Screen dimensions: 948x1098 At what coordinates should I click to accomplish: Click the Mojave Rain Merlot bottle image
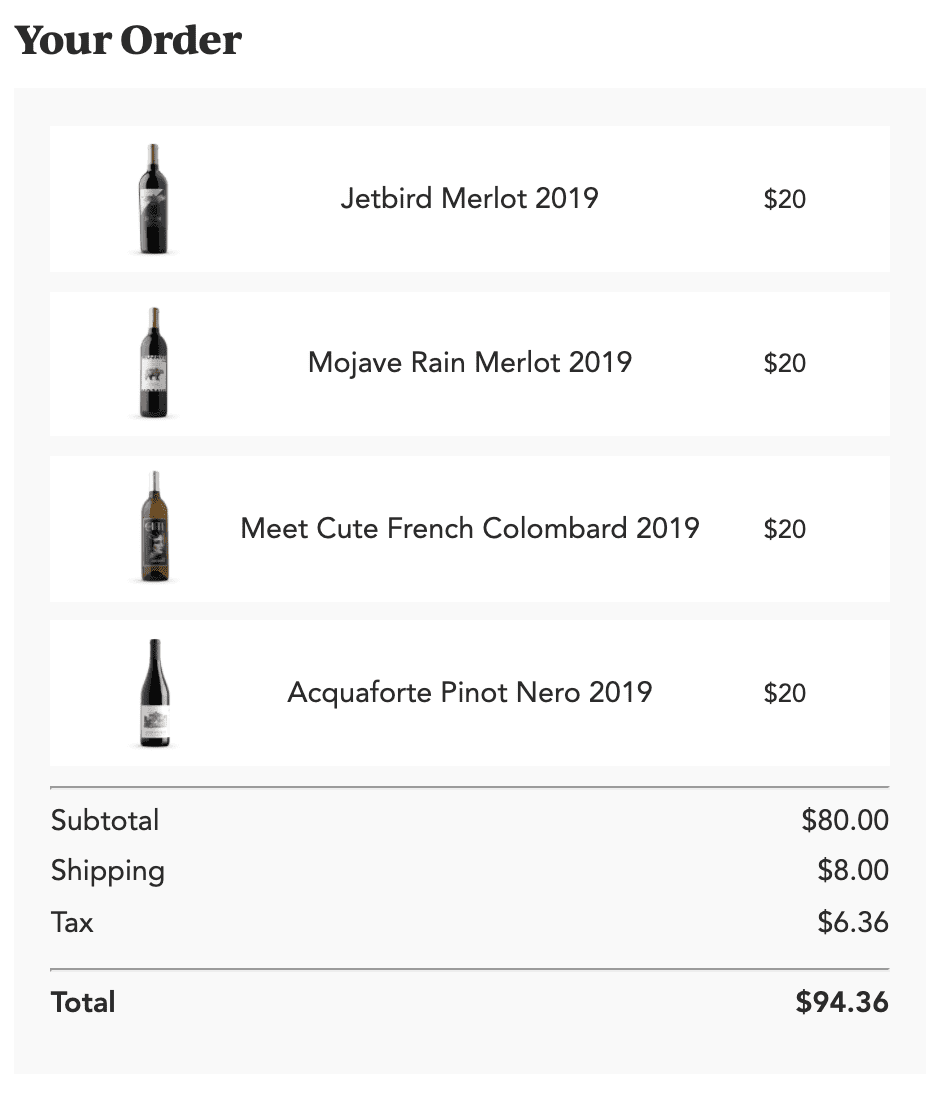(x=153, y=363)
